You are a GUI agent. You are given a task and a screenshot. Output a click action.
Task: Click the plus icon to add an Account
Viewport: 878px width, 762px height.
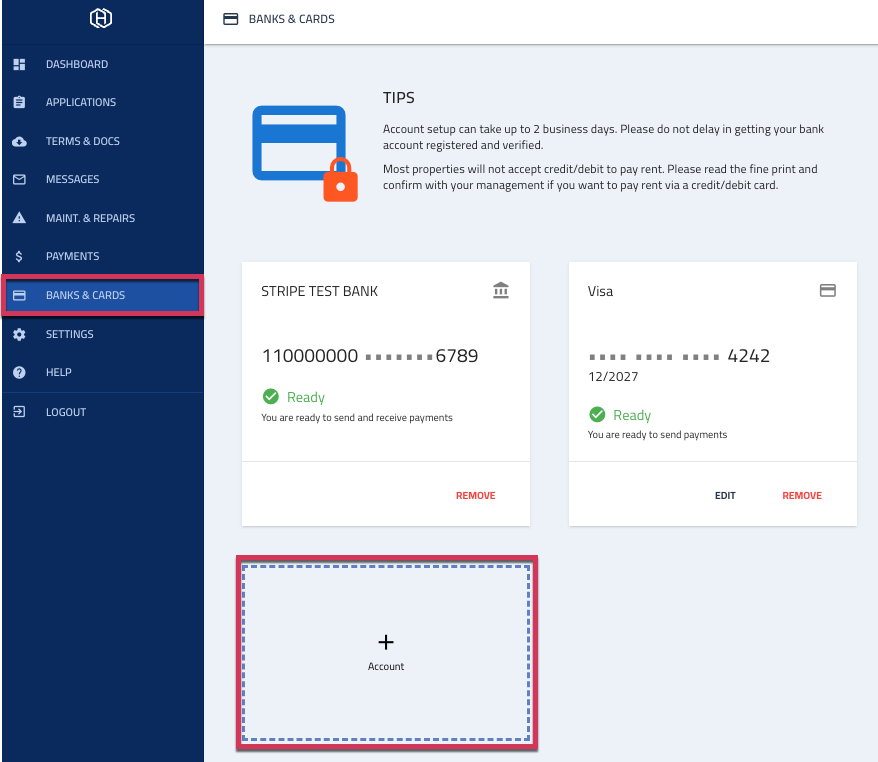385,642
